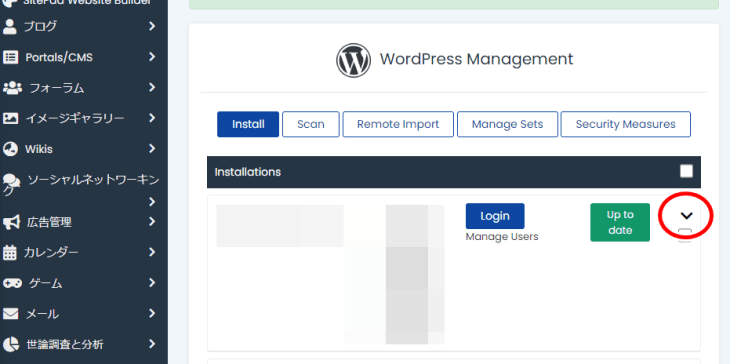The height and width of the screenshot is (364, 730).
Task: Click the blue Login button
Action: (495, 216)
